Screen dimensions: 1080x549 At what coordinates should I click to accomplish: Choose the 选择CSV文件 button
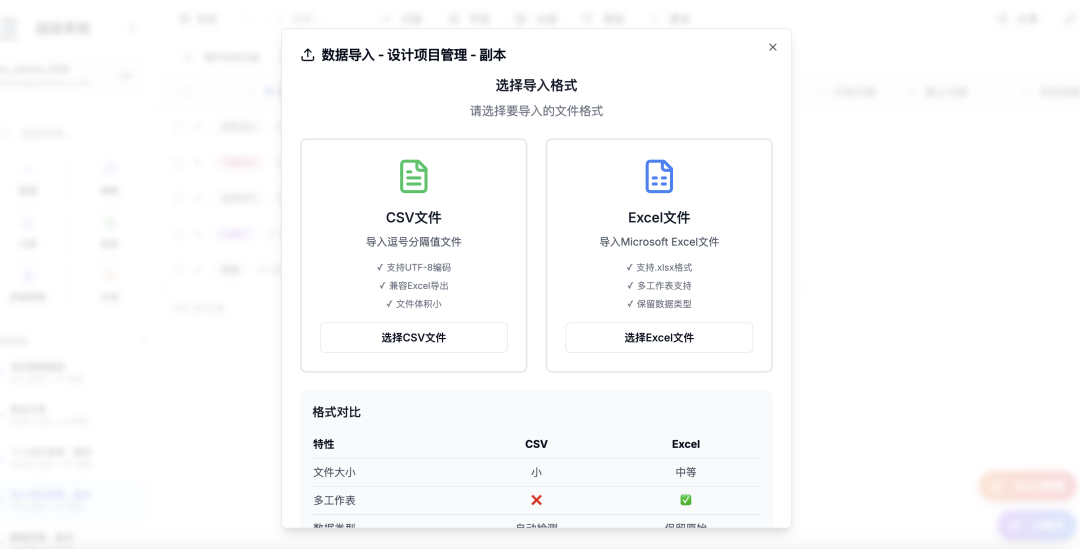[x=414, y=338]
